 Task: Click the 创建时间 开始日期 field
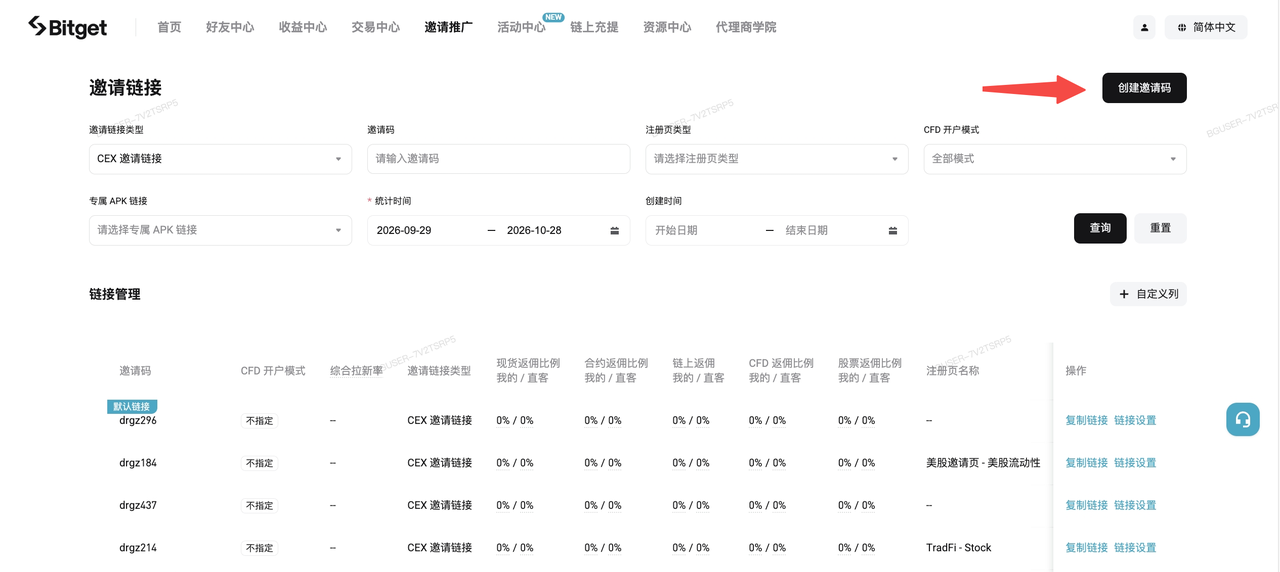click(x=677, y=230)
